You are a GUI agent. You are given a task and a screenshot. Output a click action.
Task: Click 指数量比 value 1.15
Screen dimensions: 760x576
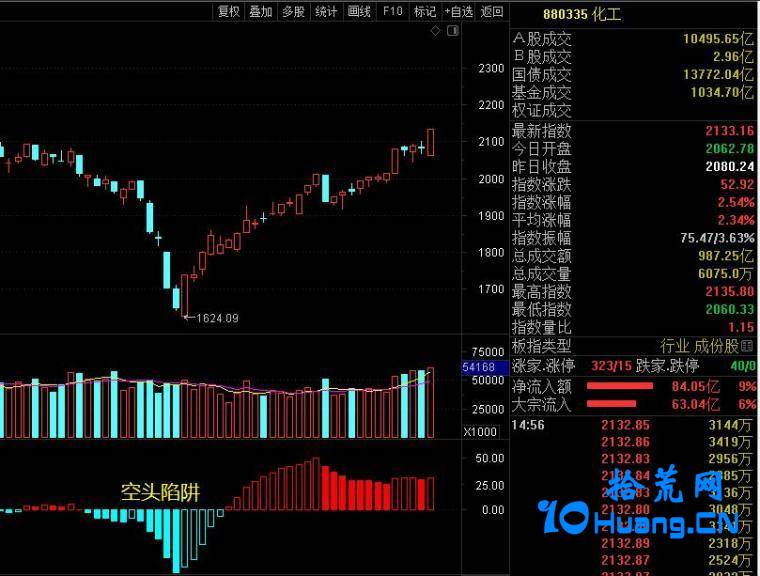(741, 327)
